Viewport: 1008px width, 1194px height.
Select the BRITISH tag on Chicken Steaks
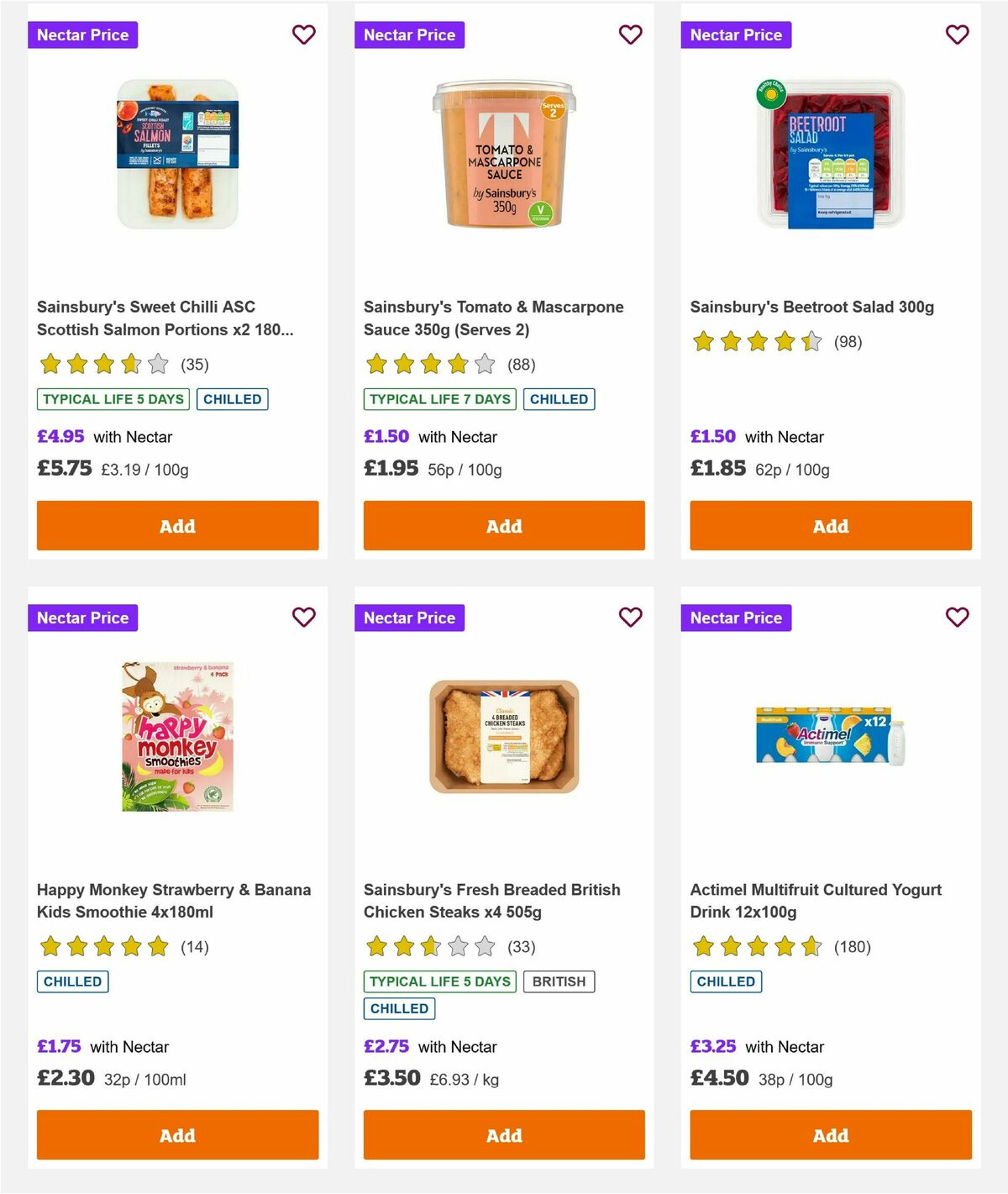559,981
